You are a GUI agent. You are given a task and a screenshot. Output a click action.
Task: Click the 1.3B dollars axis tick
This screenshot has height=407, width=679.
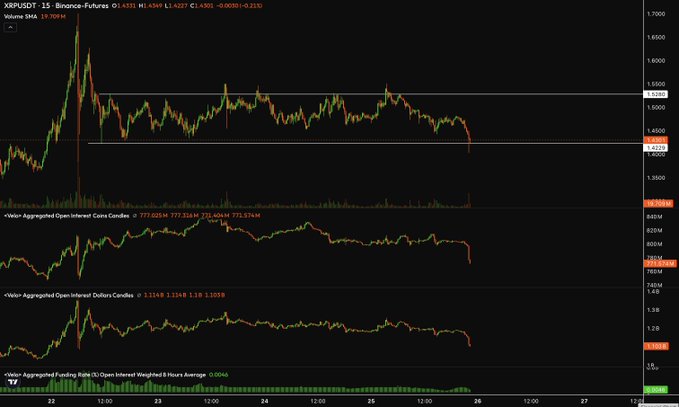pos(653,310)
